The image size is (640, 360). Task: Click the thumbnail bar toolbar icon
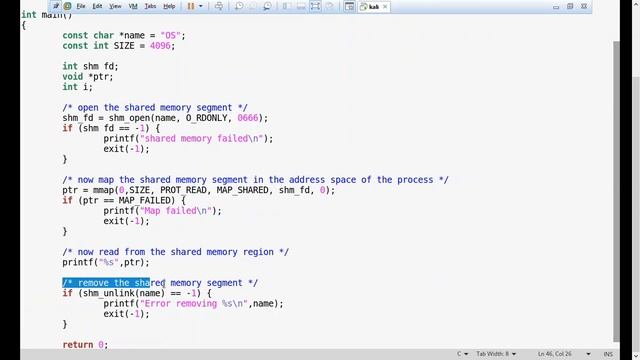(301, 6)
